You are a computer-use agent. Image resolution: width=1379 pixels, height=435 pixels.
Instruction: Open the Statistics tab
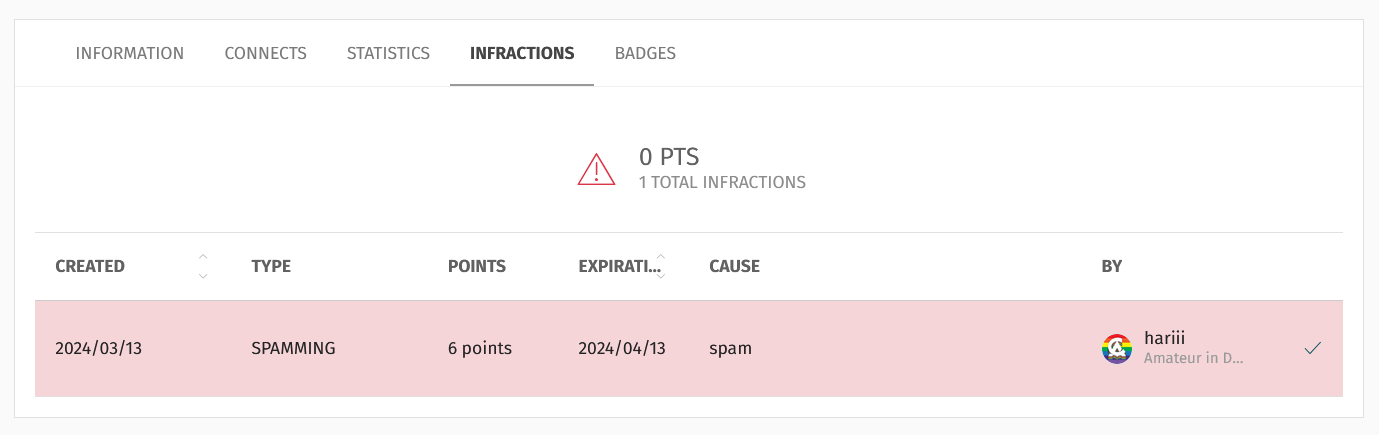(388, 53)
